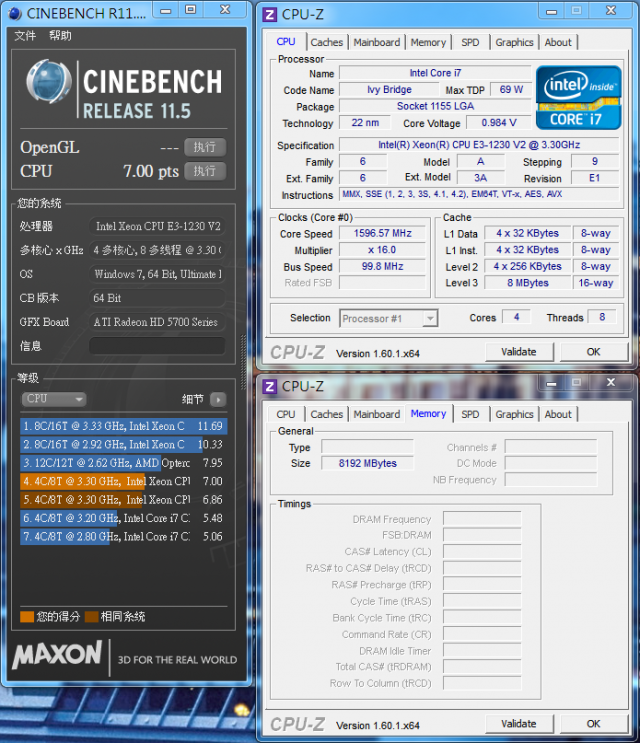Click the Bus Speed 99.8 MHz value
Screen dimensions: 640x744
coord(382,267)
